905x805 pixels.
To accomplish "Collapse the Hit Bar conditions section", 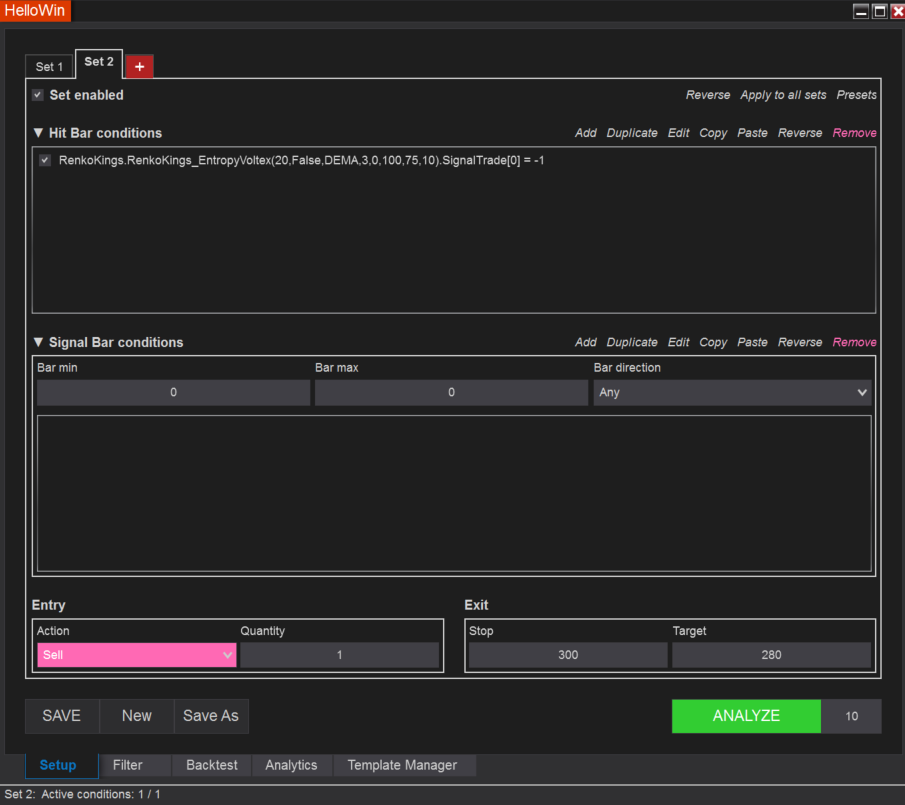I will (38, 133).
